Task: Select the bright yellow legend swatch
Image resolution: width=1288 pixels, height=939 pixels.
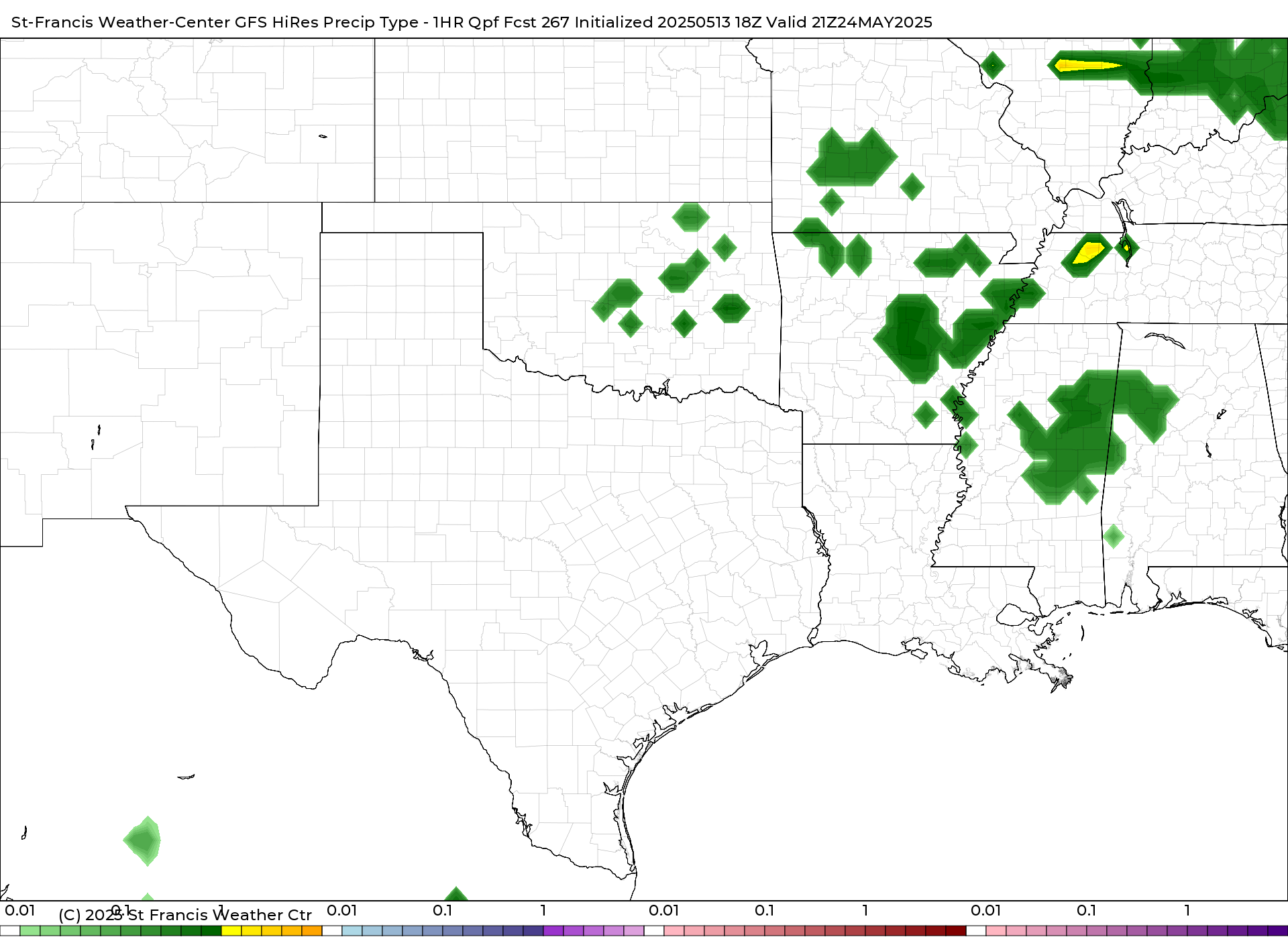Action: point(231,931)
